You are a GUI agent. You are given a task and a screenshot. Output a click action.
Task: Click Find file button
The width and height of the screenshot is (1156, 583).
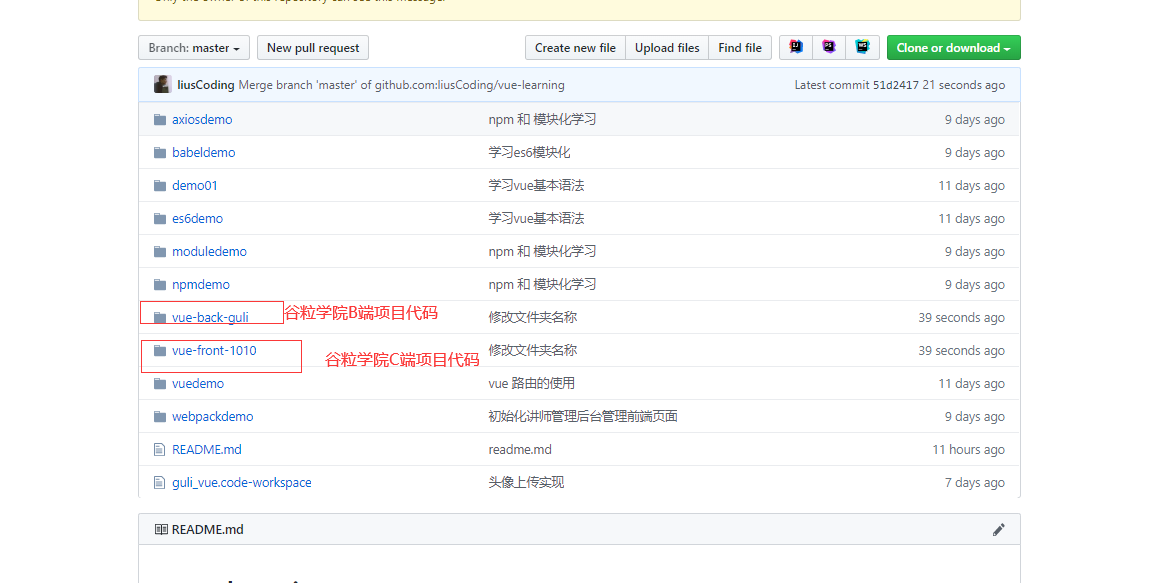tap(740, 47)
